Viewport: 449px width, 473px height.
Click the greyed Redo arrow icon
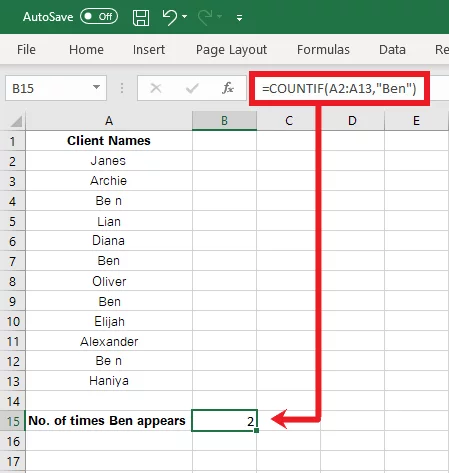tap(205, 17)
